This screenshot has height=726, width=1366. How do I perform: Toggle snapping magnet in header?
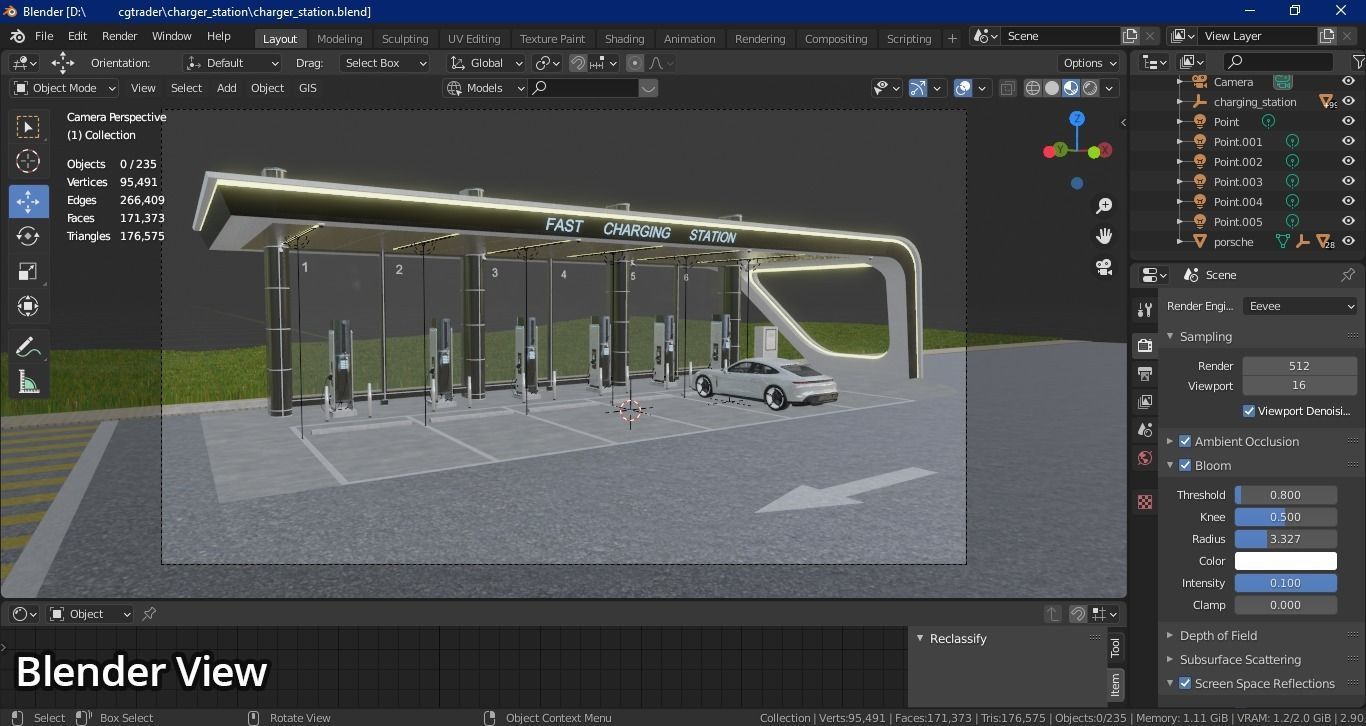tap(577, 63)
